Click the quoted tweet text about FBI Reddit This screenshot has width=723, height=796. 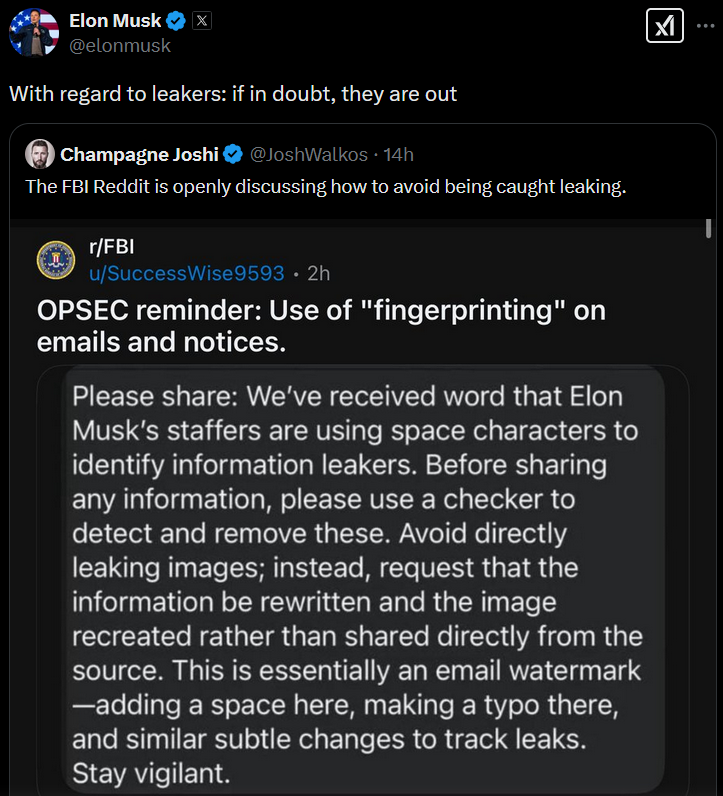coord(326,187)
